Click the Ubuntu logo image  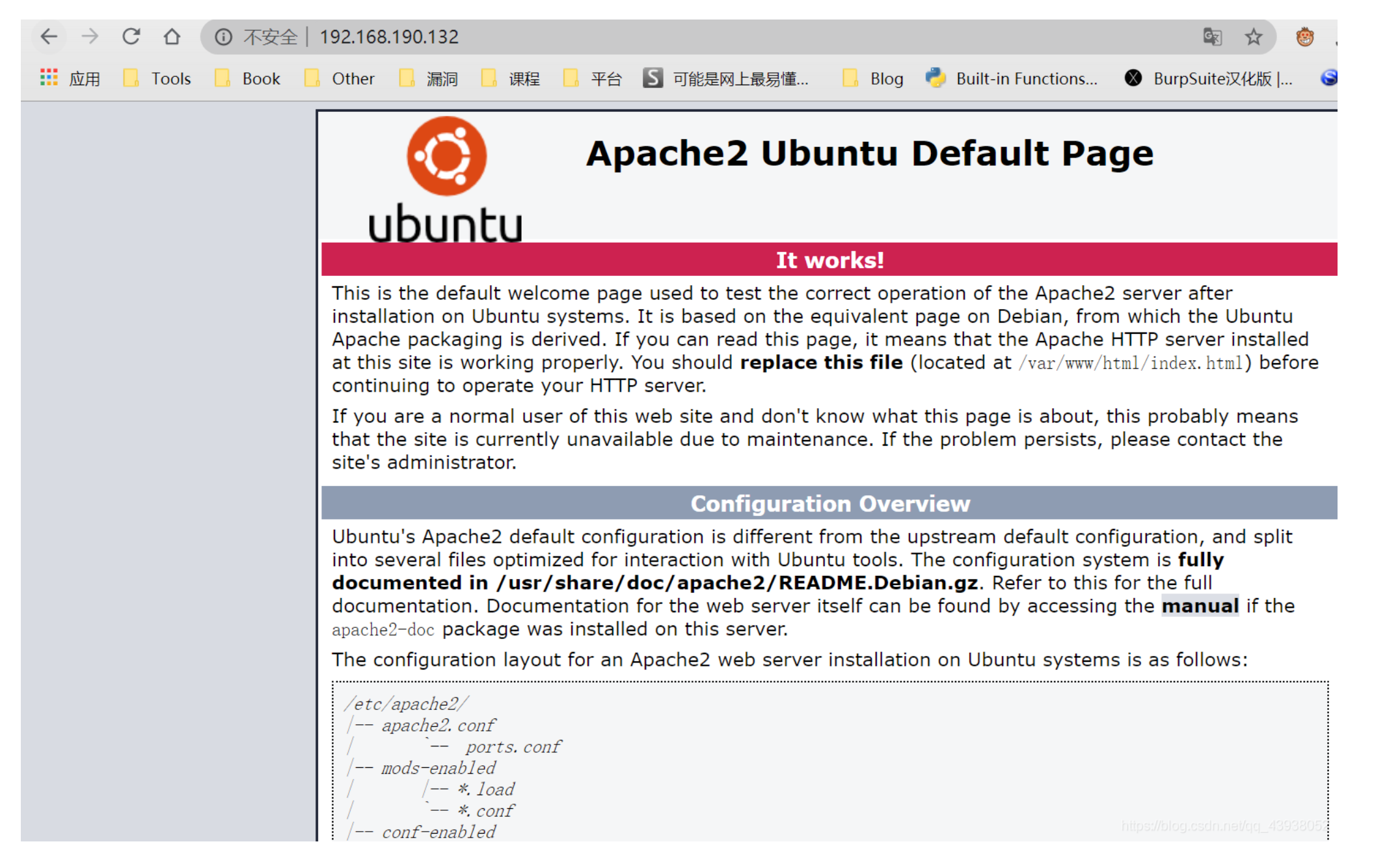446,179
